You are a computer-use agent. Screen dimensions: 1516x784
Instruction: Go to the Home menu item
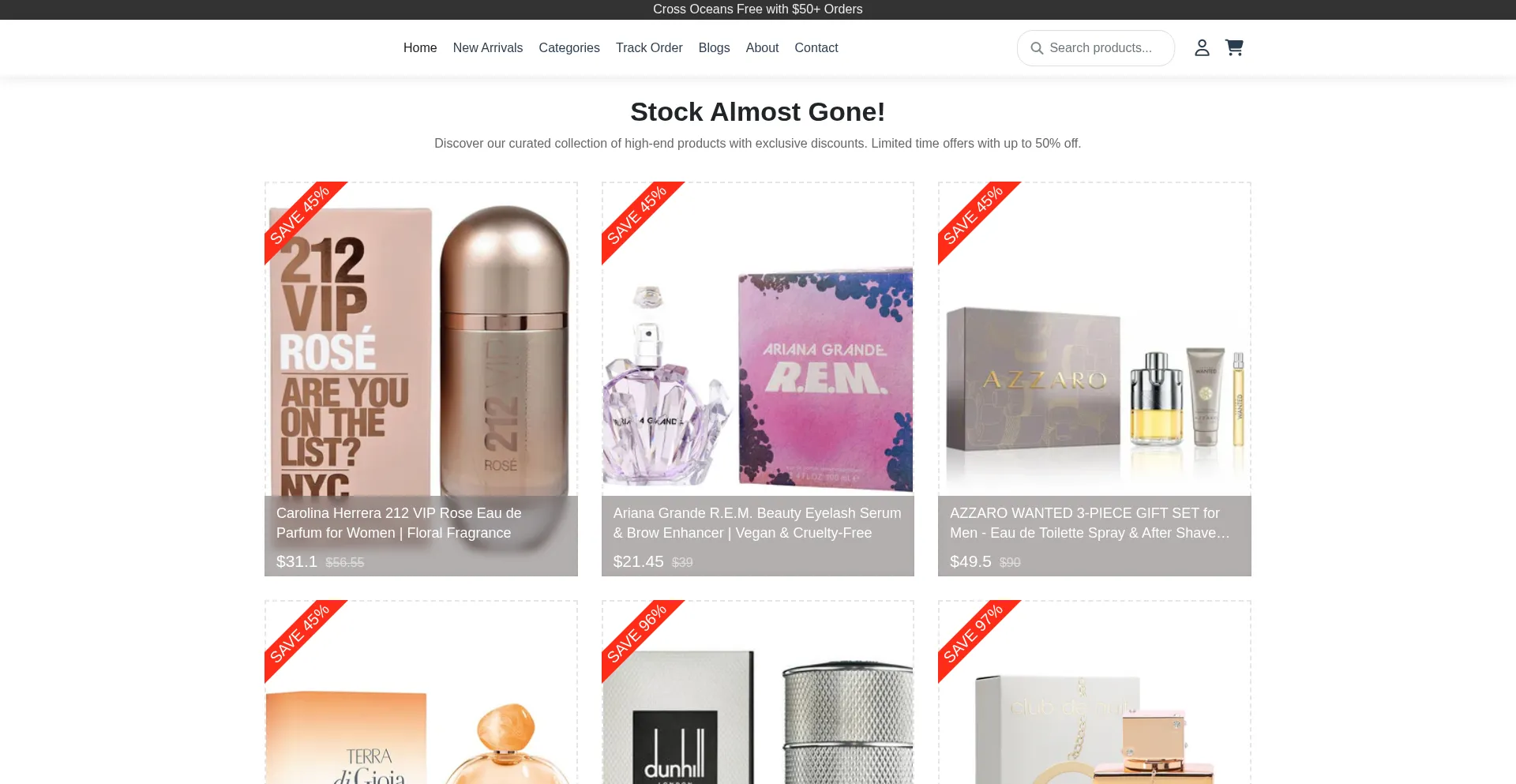[x=420, y=48]
